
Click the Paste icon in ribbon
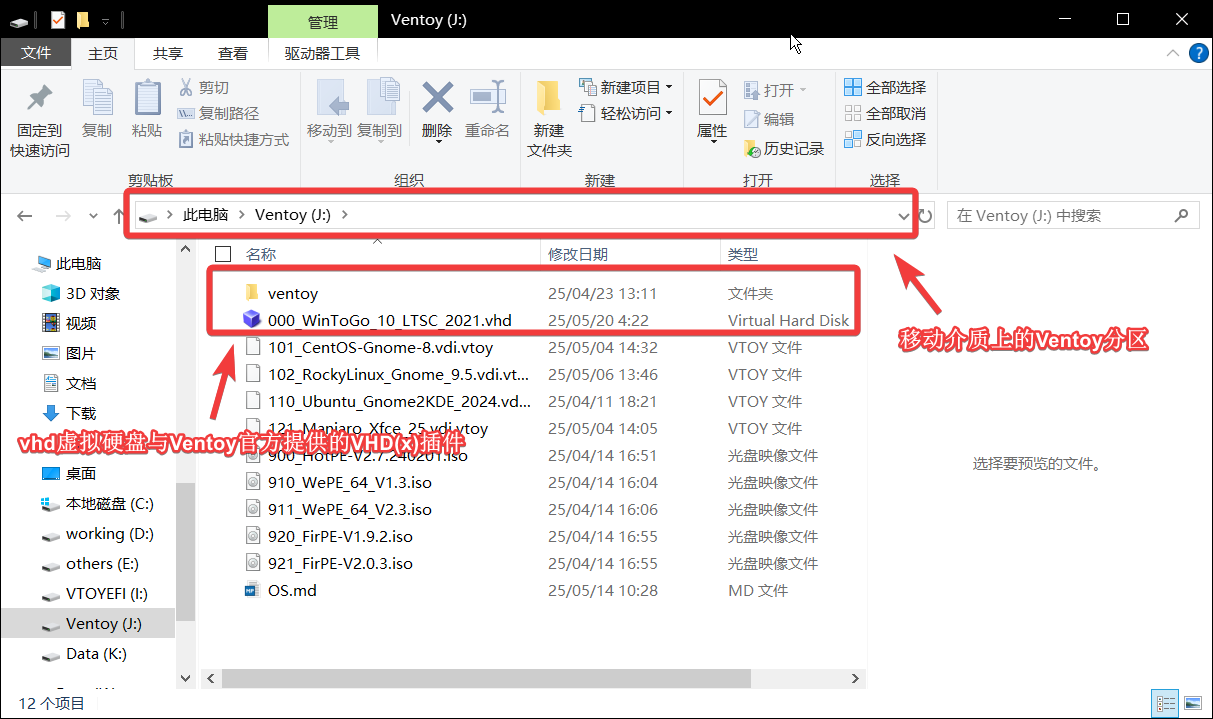point(147,99)
